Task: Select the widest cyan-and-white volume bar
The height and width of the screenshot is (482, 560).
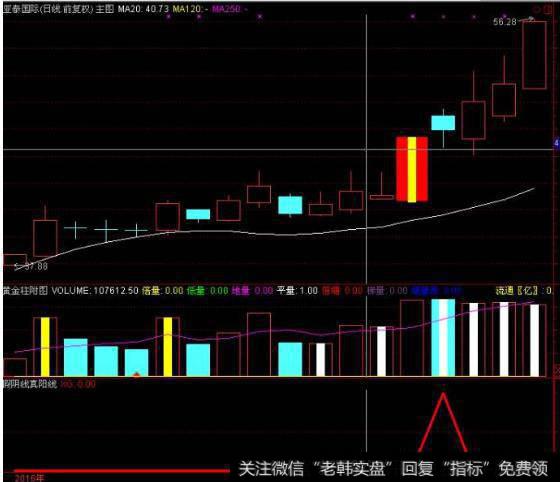Action: (443, 337)
